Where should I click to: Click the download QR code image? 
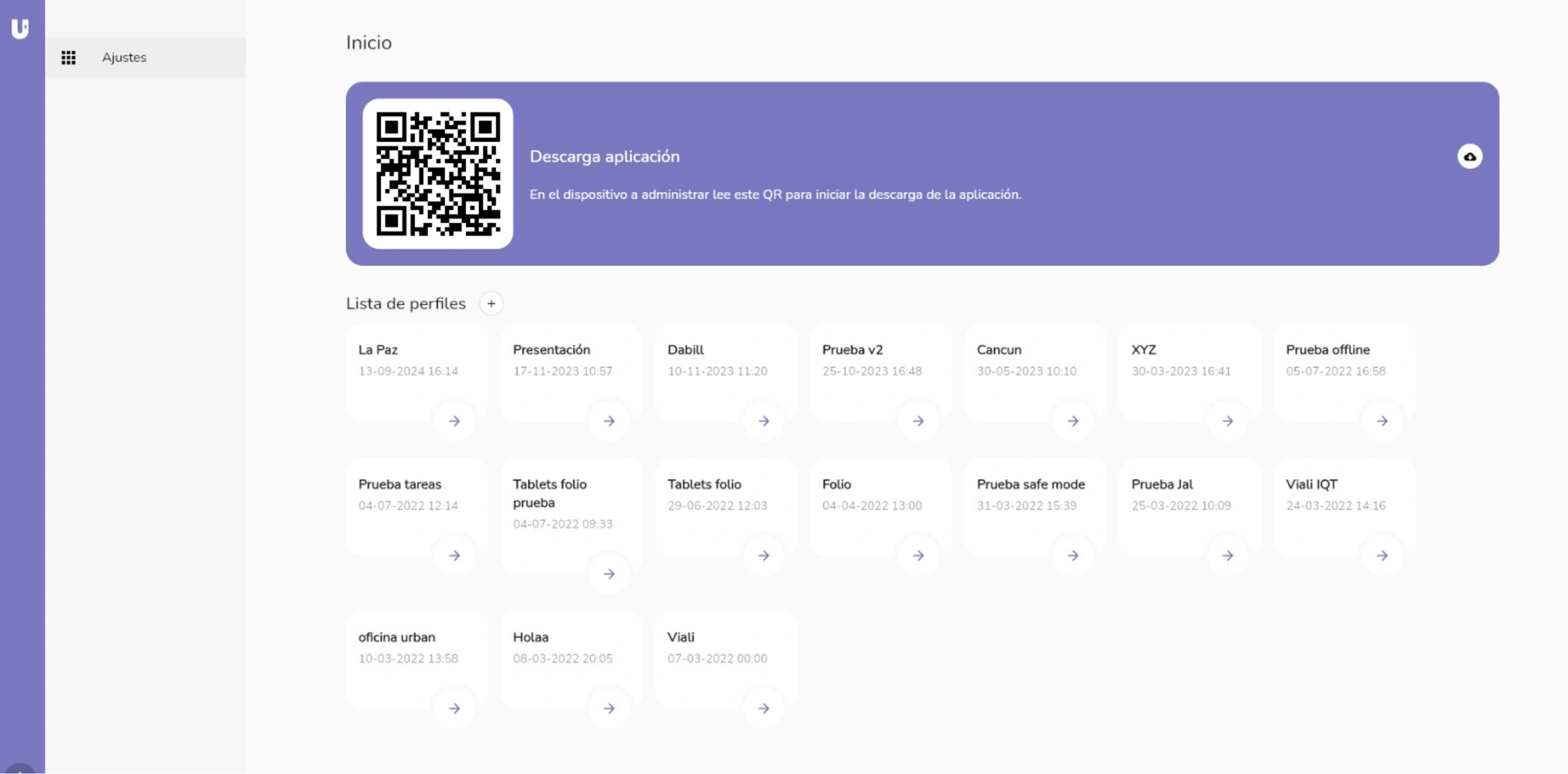click(438, 174)
